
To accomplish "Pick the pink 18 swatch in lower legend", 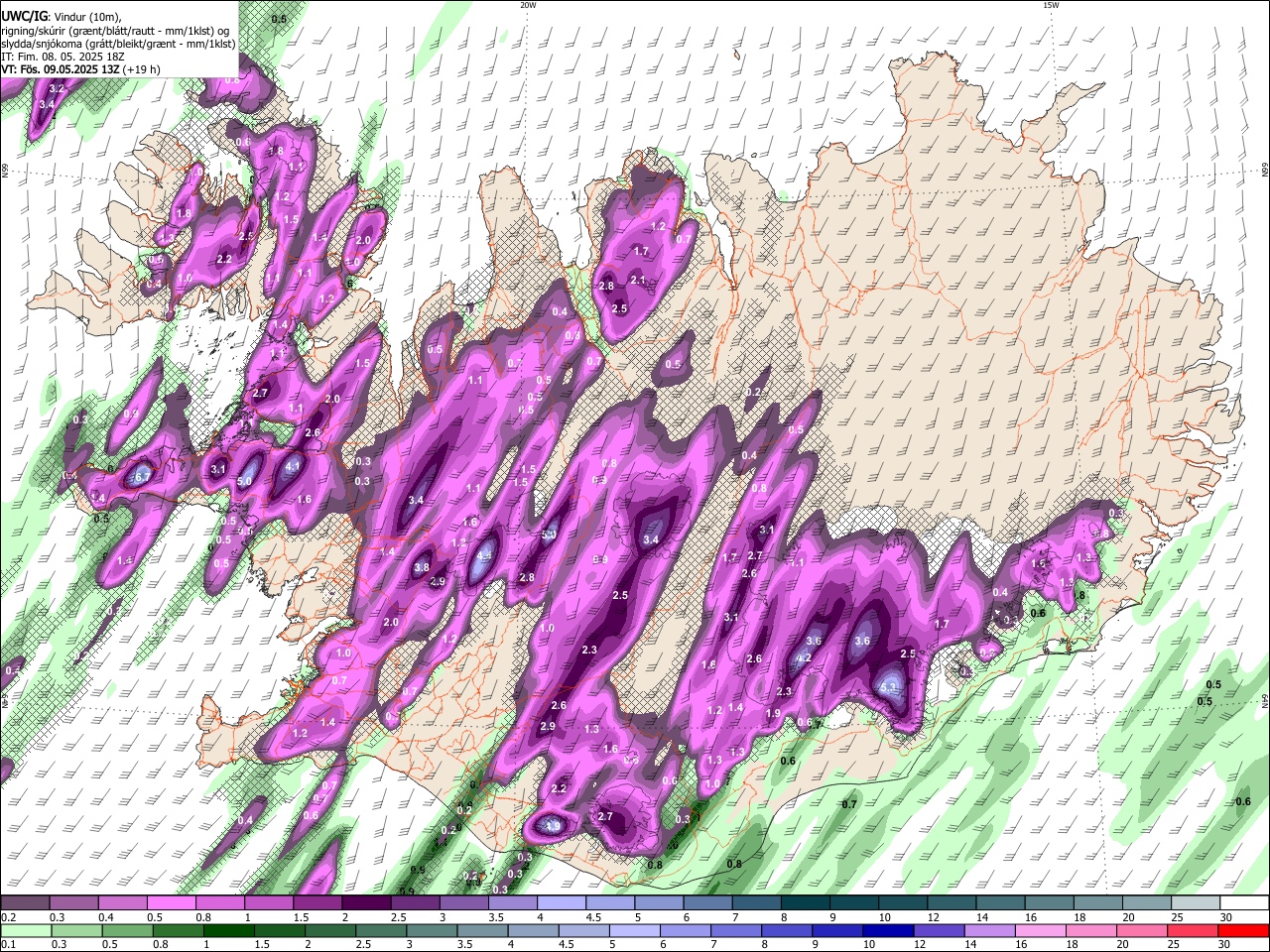I will (x=1090, y=931).
